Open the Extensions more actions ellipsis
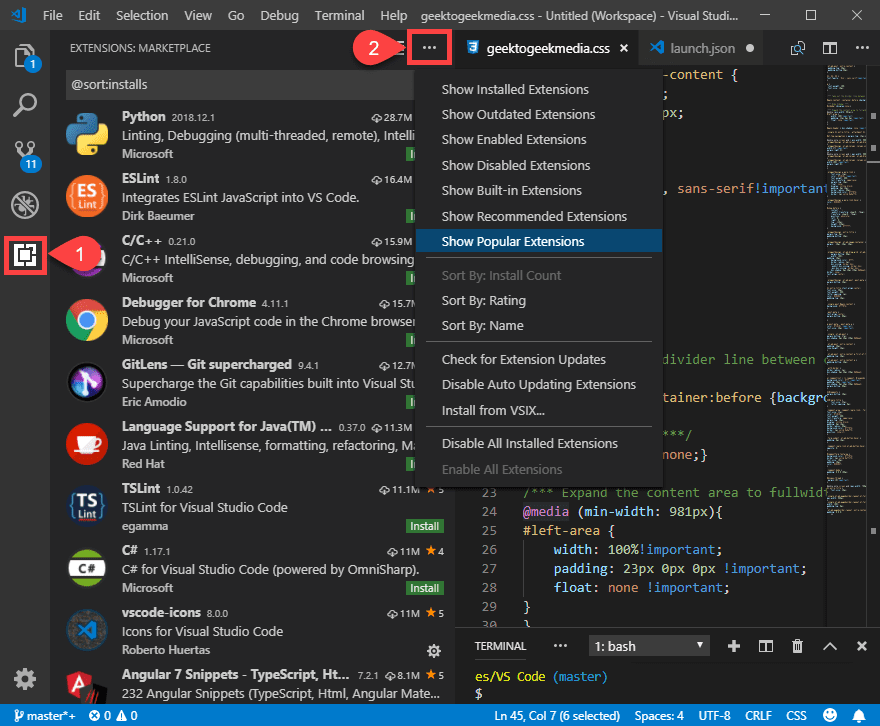The width and height of the screenshot is (880, 726). 429,47
